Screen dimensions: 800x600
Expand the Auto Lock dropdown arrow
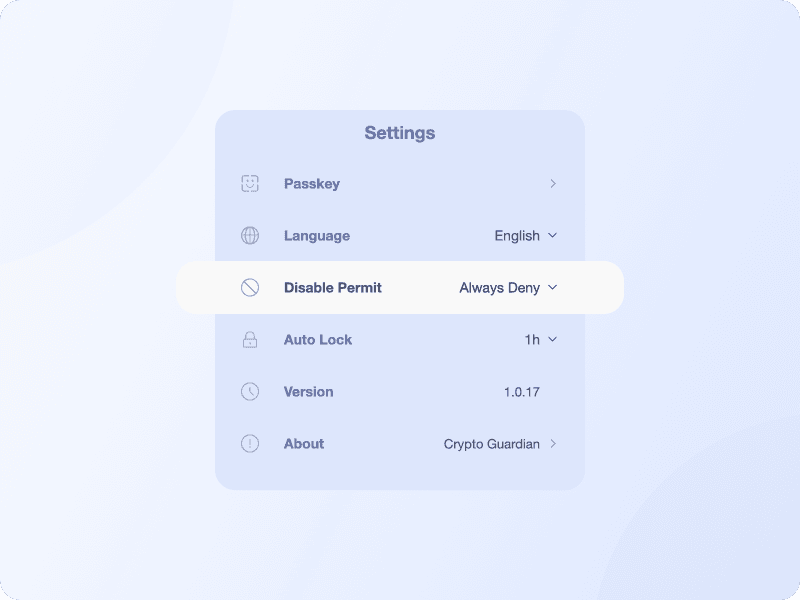tap(553, 340)
